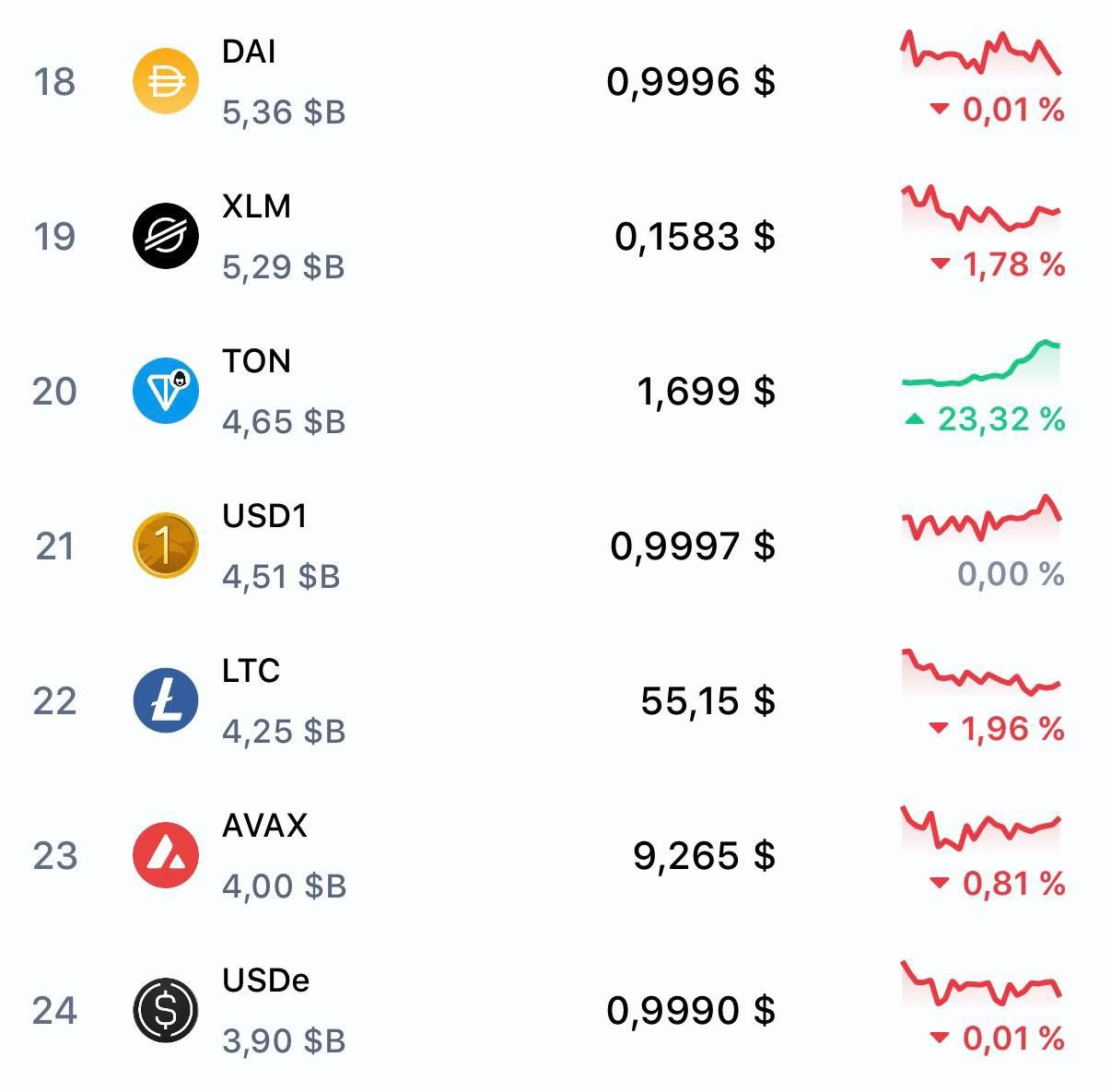This screenshot has width=1111, height=1092.
Task: View the DAI red sparkline chart
Action: tap(981, 52)
